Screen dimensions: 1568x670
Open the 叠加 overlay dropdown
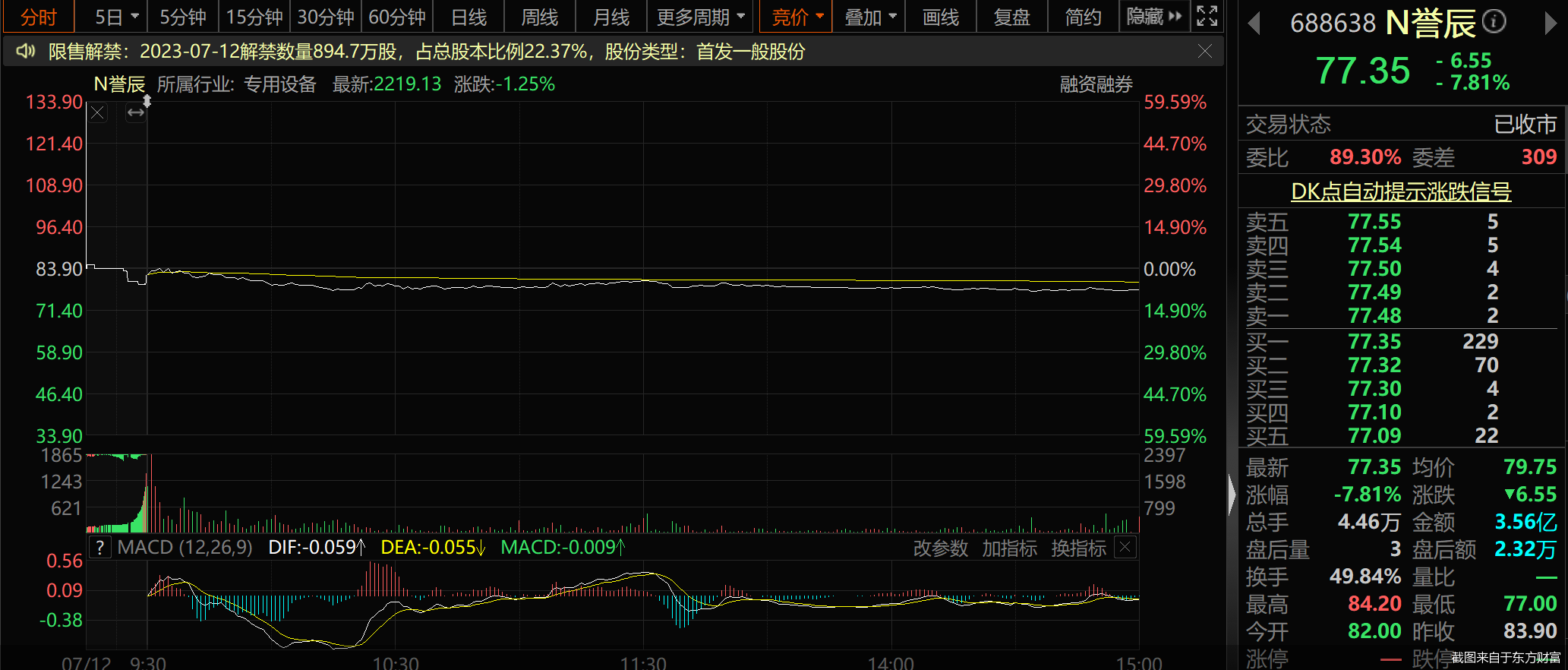tap(892, 17)
